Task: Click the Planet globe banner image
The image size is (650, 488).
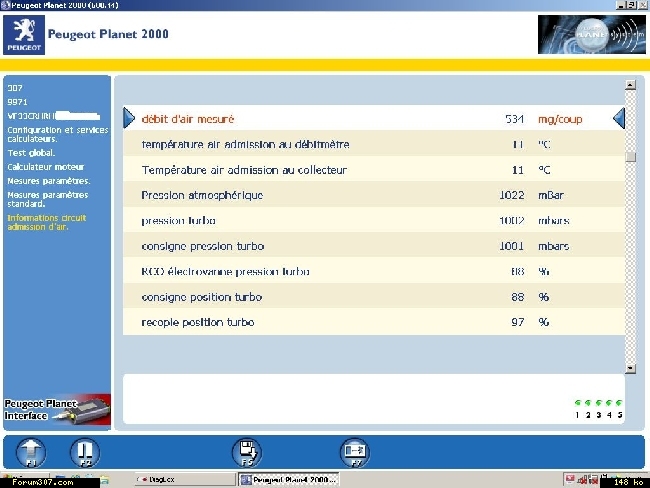Action: point(592,34)
